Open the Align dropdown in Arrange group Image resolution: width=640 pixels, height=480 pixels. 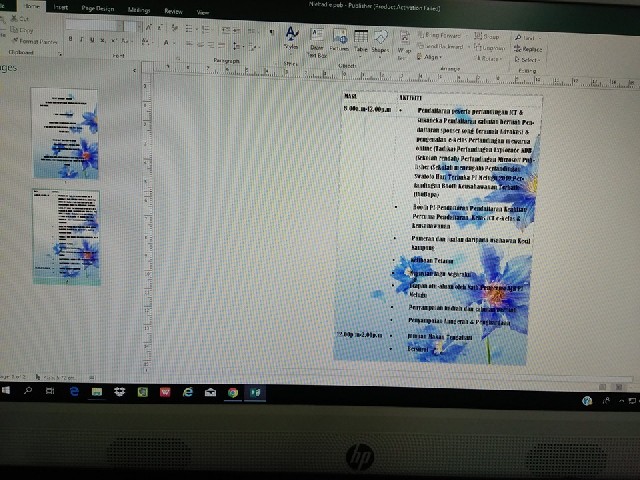(431, 57)
